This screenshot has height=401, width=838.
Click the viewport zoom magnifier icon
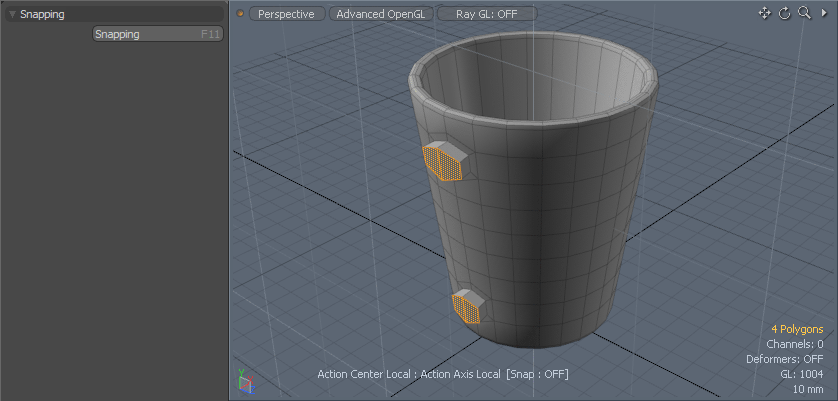click(804, 13)
